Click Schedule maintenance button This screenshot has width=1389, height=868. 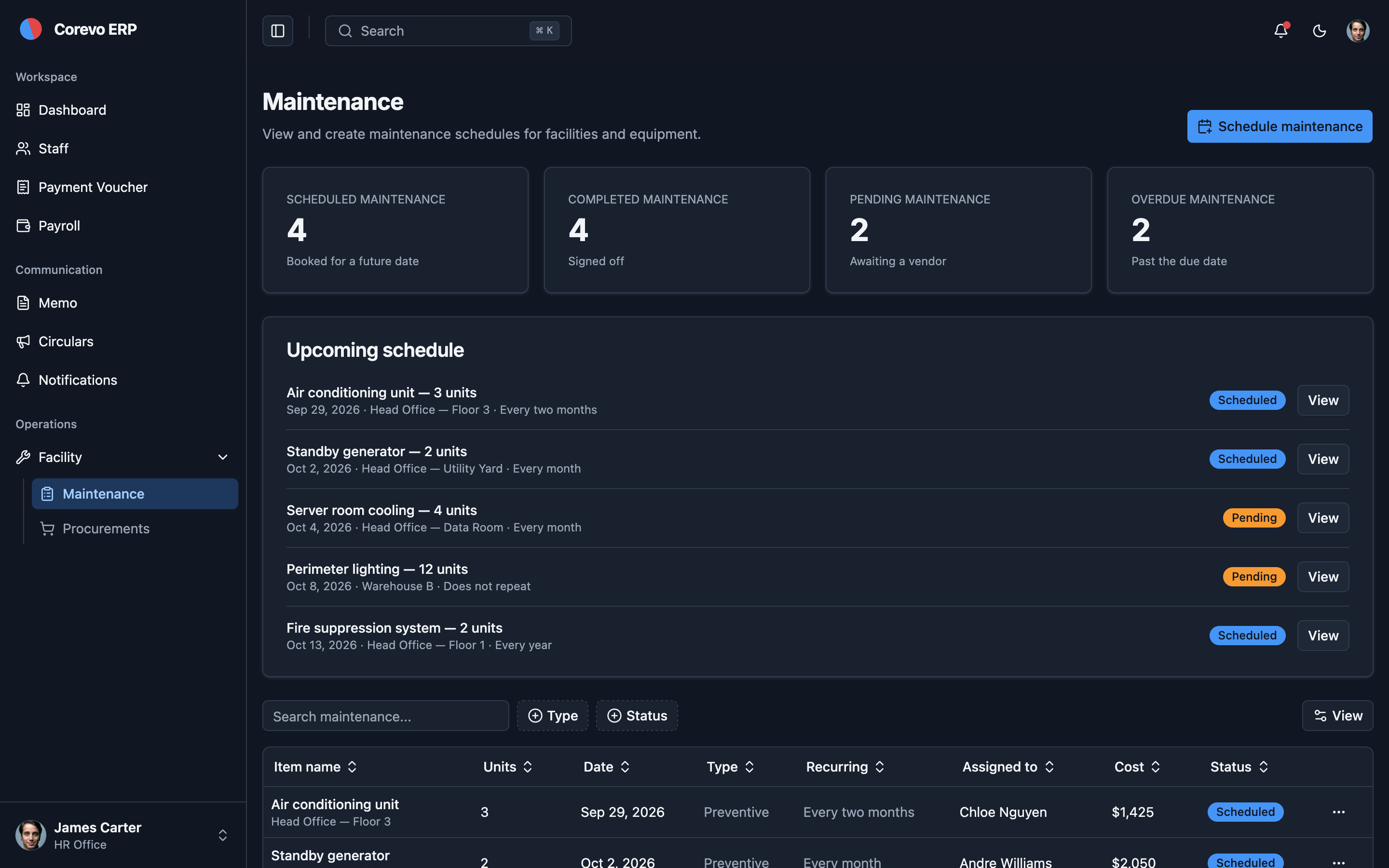(1280, 126)
